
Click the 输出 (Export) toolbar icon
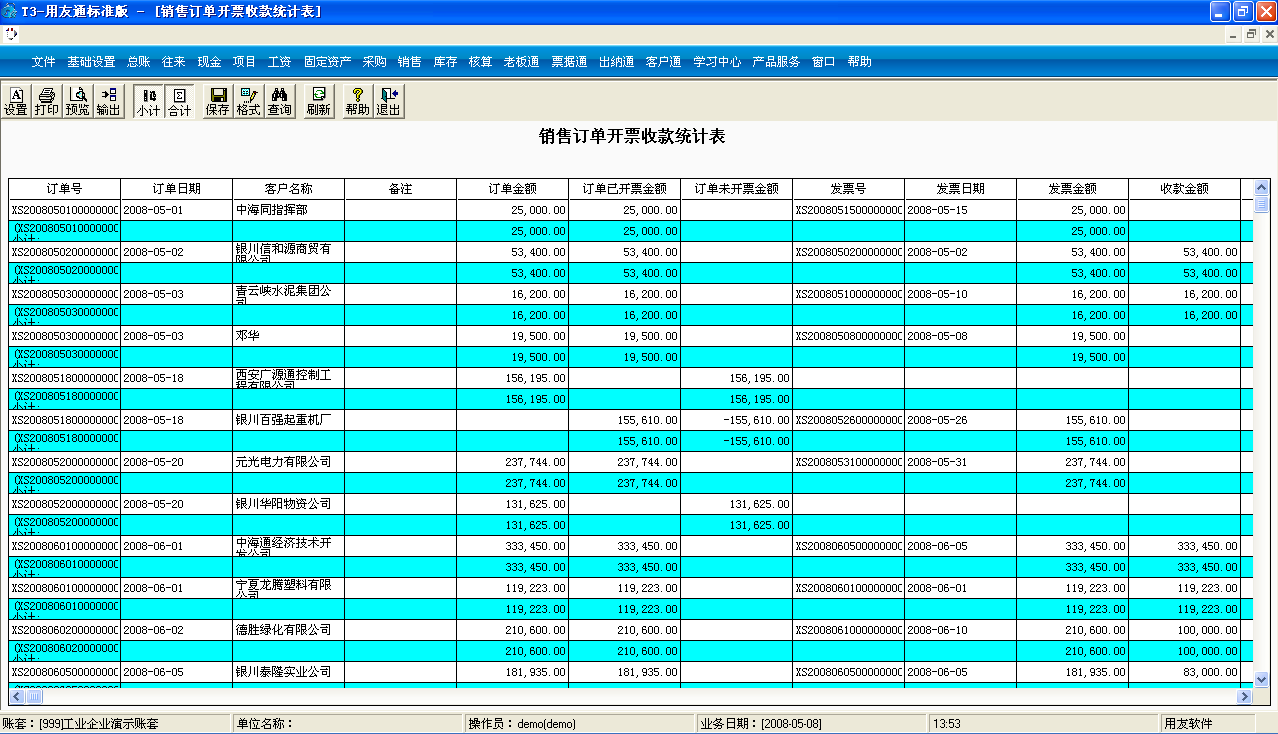click(x=108, y=101)
